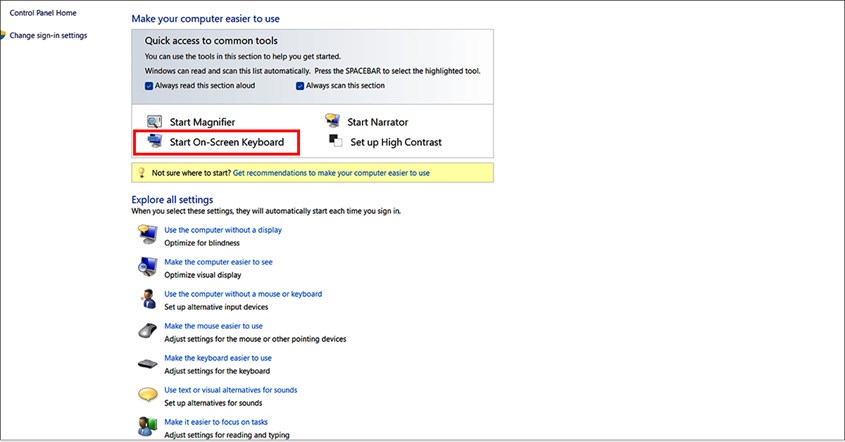This screenshot has width=845, height=442.
Task: Open Use text or visual alternatives for sounds
Action: (x=231, y=390)
